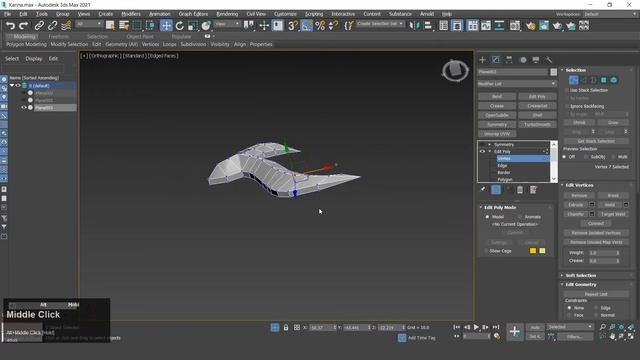The image size is (640, 360).
Task: Click the Get Stack Selection button
Action: 596,141
